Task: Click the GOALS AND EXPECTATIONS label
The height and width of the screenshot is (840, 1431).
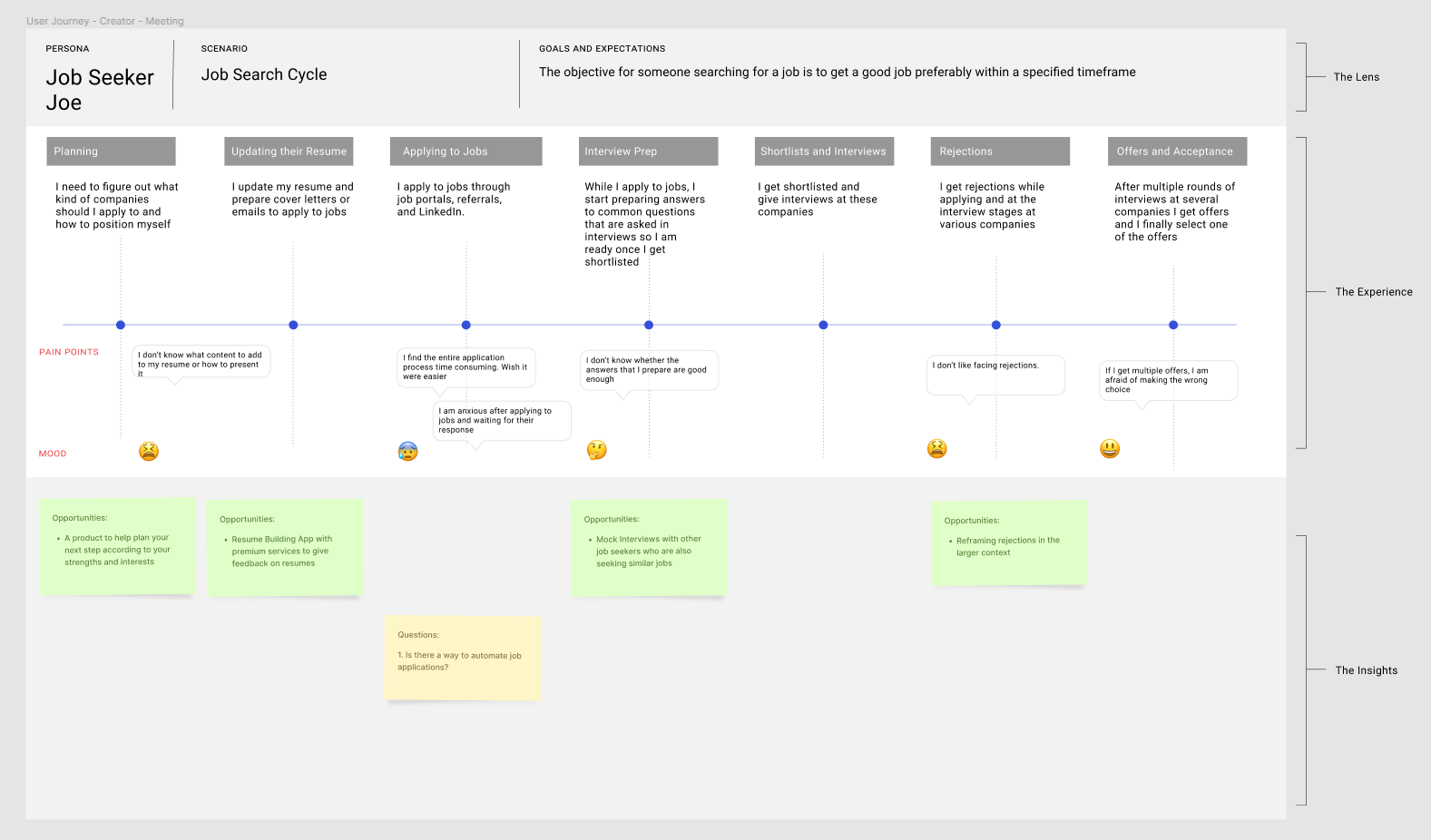Action: [x=603, y=49]
